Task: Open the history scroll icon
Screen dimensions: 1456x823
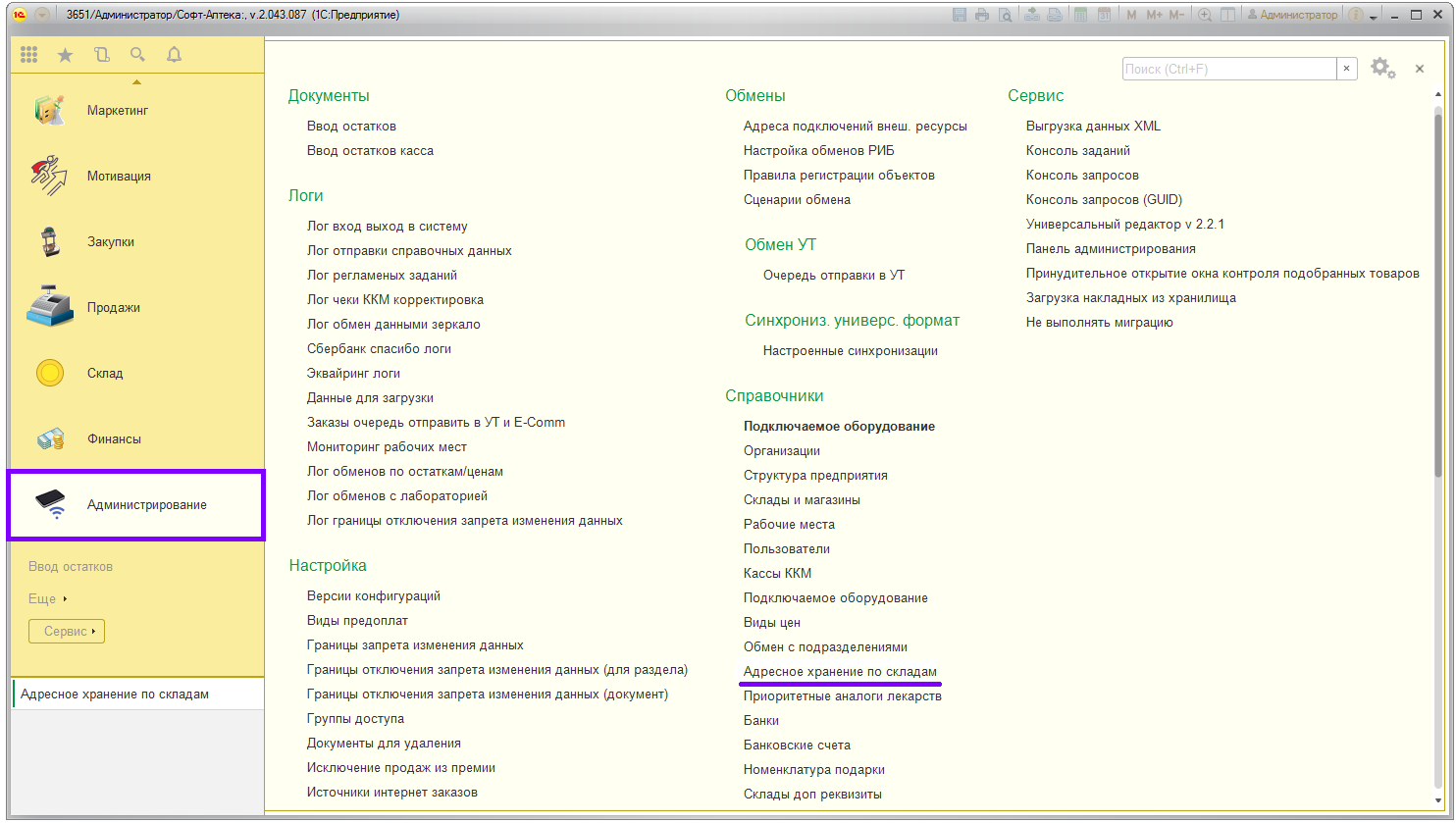Action: pyautogui.click(x=101, y=56)
